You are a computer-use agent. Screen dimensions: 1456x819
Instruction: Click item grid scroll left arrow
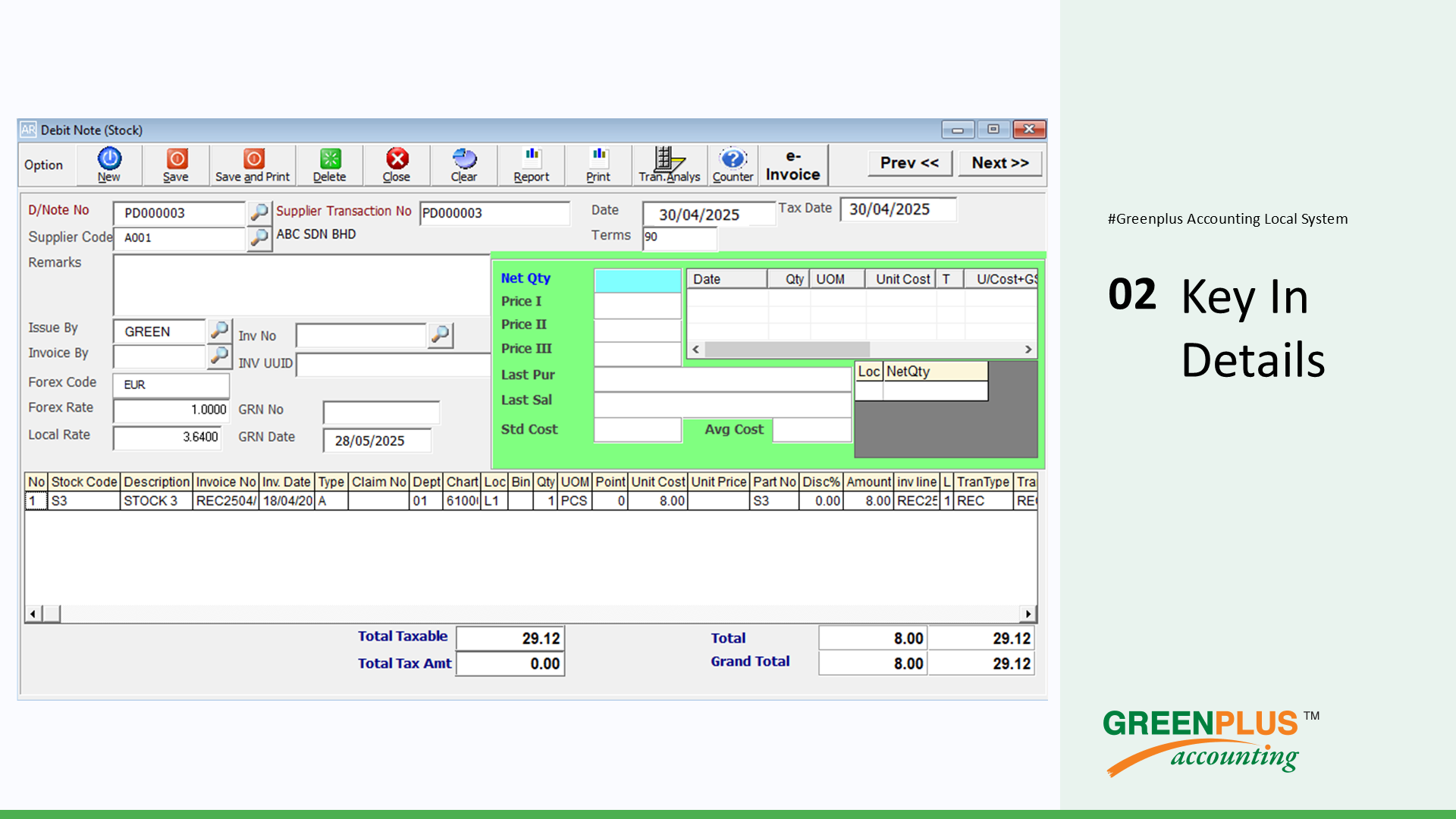click(33, 613)
